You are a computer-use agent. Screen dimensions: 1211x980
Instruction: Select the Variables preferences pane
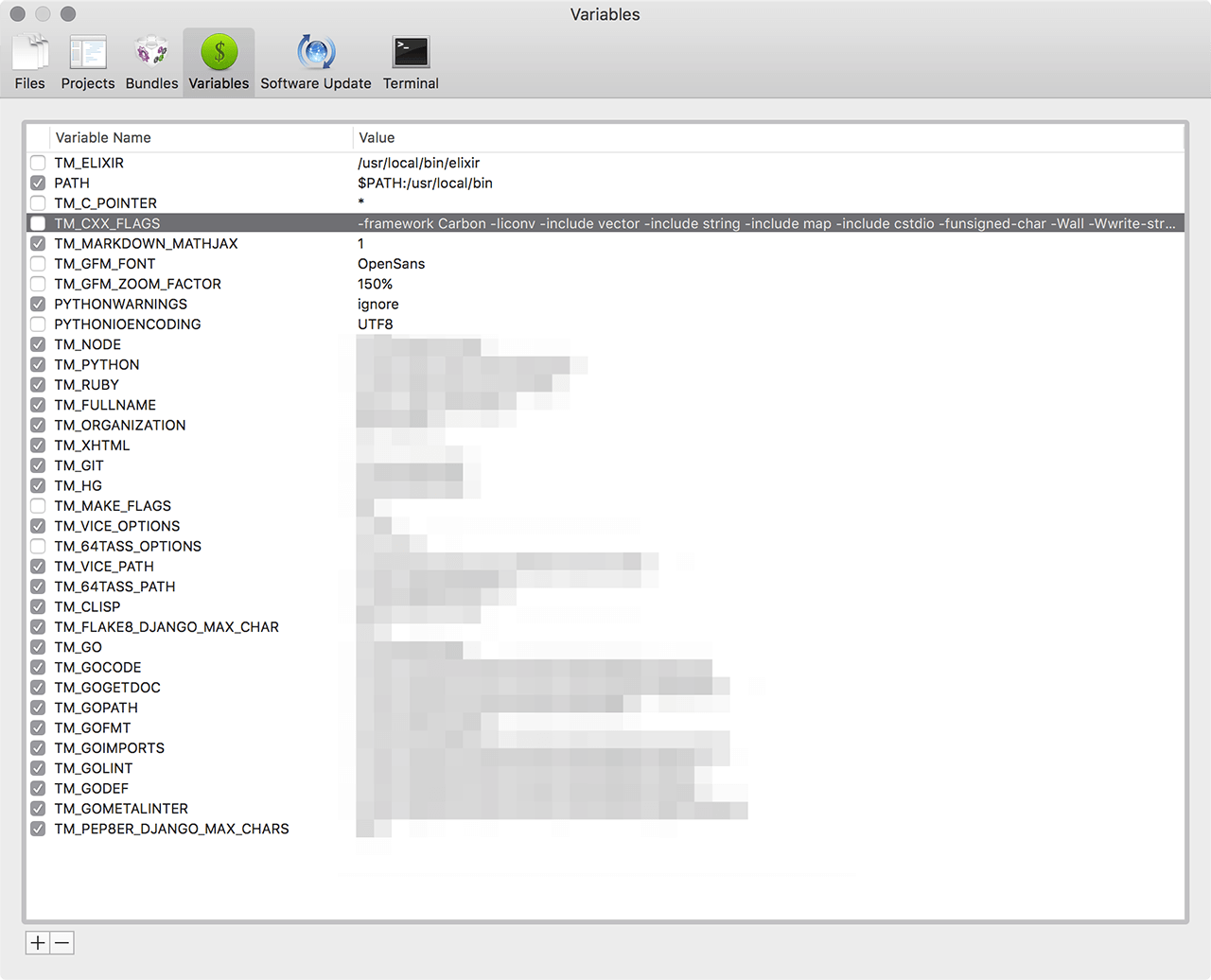tap(219, 62)
